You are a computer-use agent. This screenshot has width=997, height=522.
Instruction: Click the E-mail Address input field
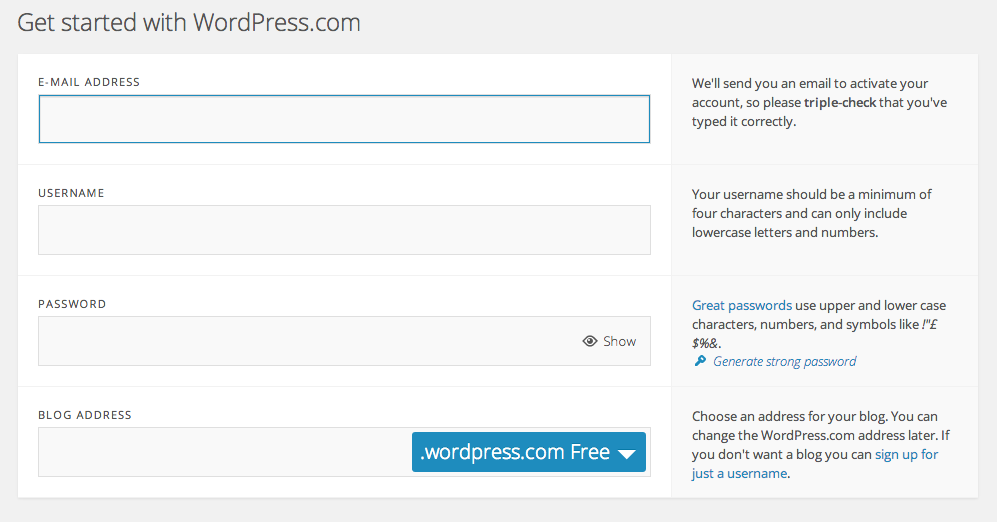(x=344, y=119)
